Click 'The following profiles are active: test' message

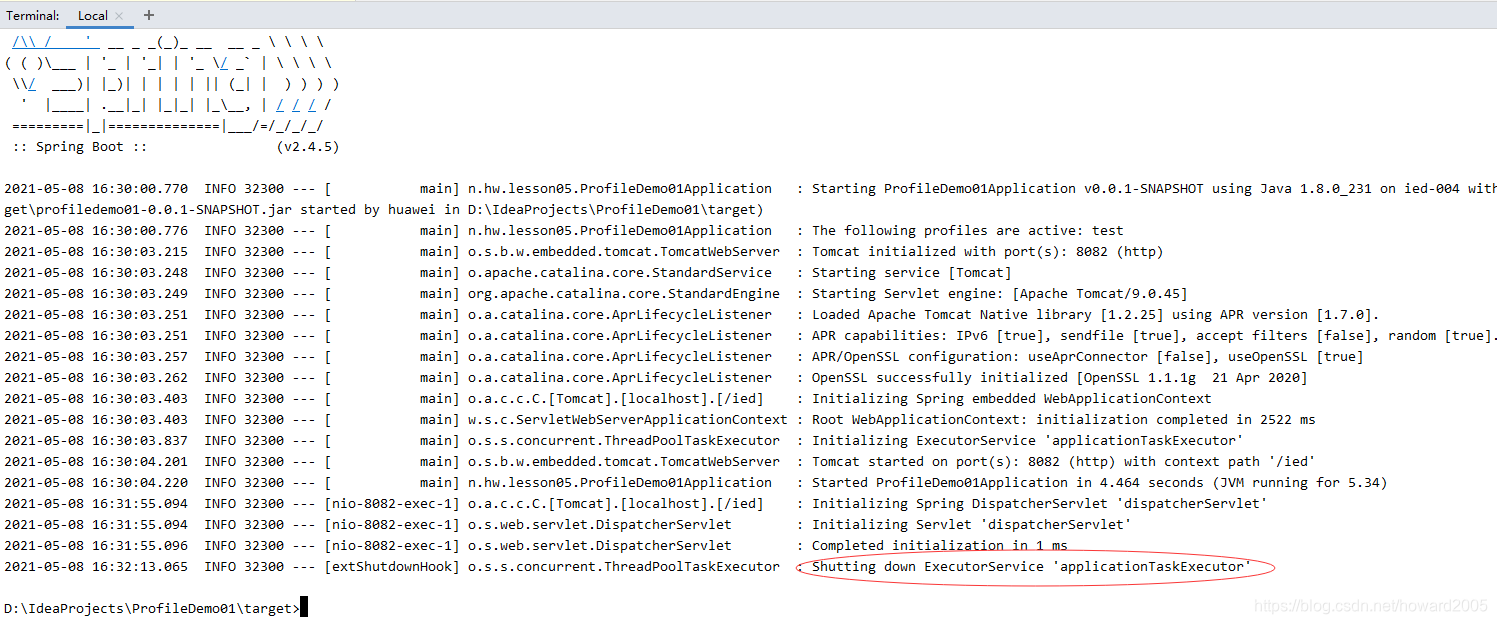pos(967,231)
